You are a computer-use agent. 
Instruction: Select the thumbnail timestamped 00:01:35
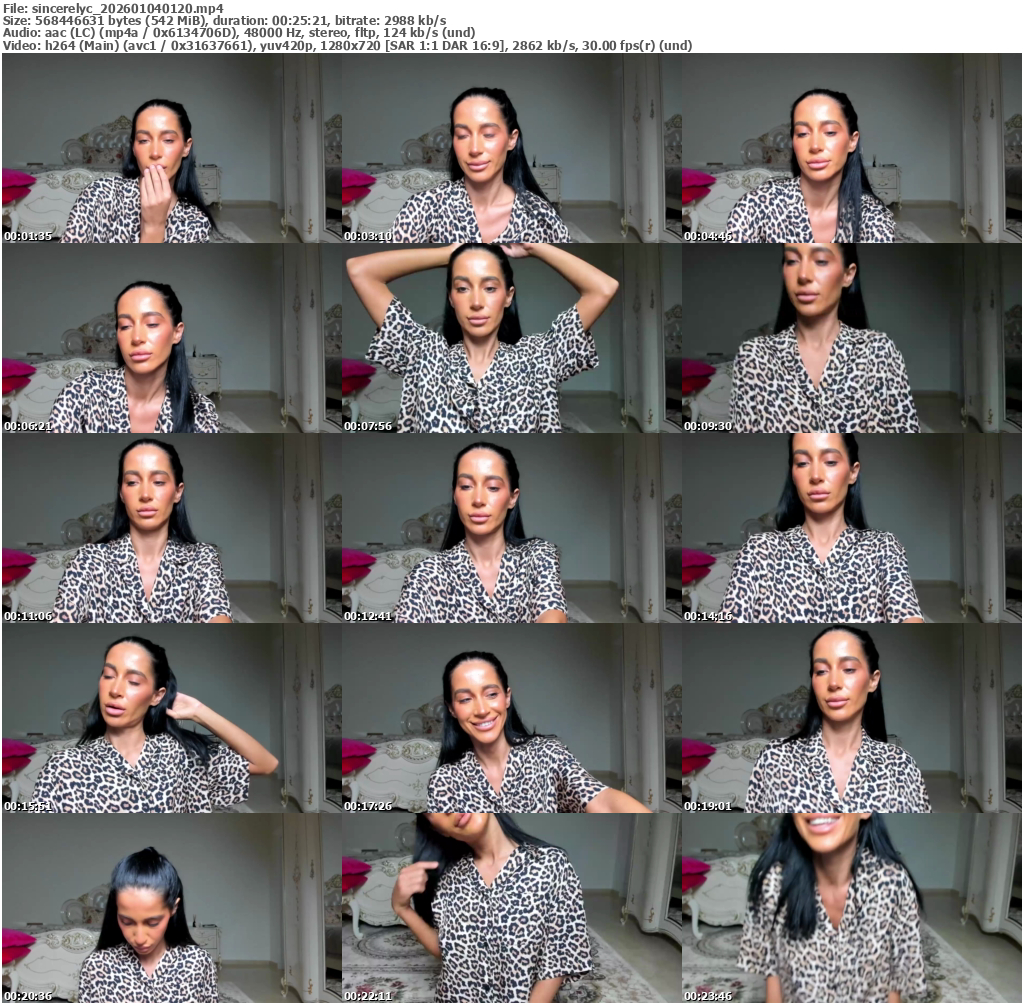[x=172, y=148]
